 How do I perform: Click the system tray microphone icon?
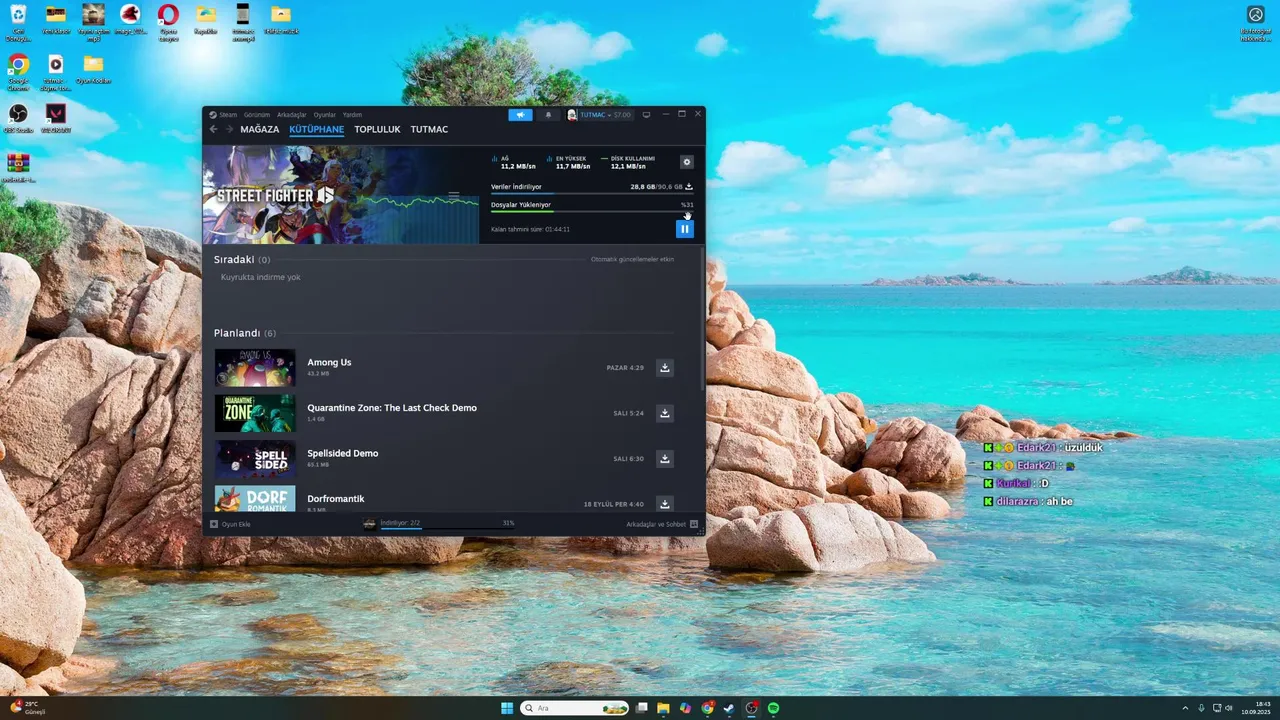(x=1201, y=708)
